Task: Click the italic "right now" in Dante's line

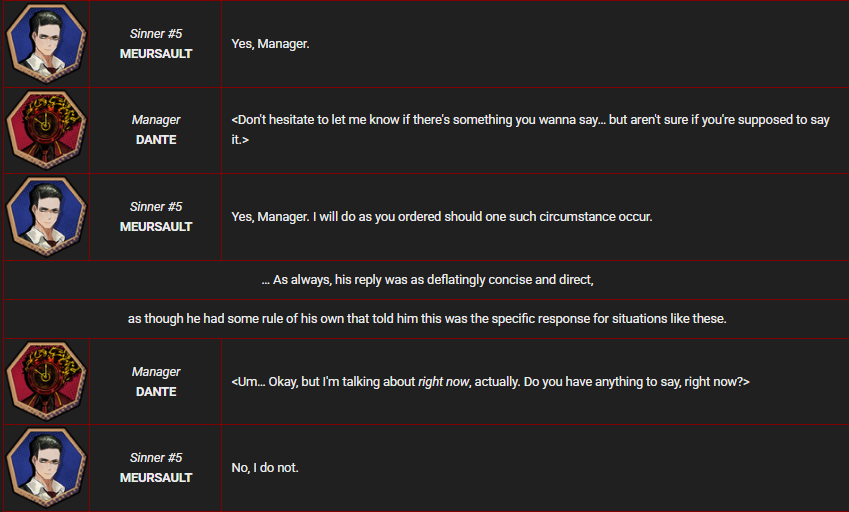Action: pyautogui.click(x=443, y=382)
